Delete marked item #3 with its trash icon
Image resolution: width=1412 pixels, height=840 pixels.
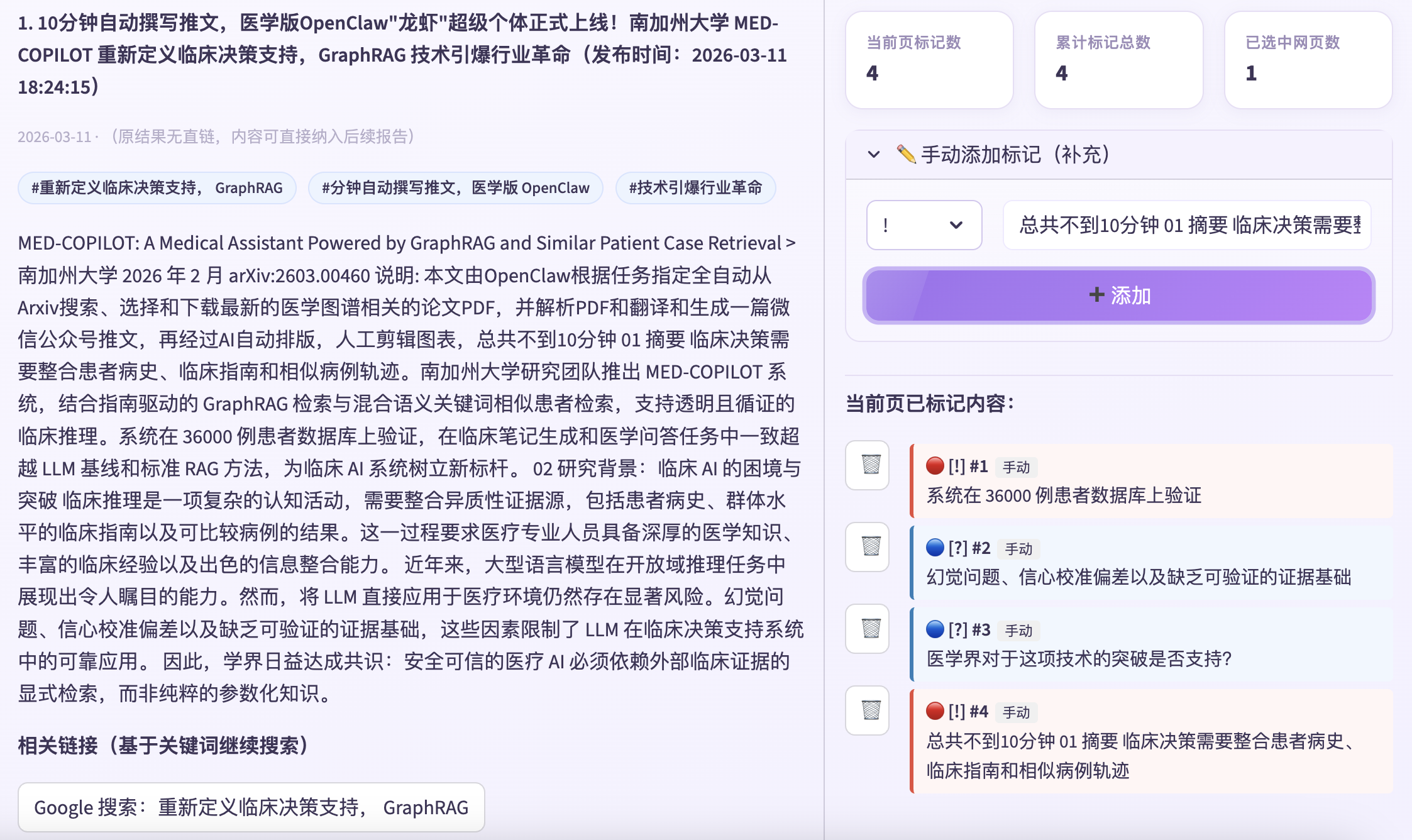868,629
